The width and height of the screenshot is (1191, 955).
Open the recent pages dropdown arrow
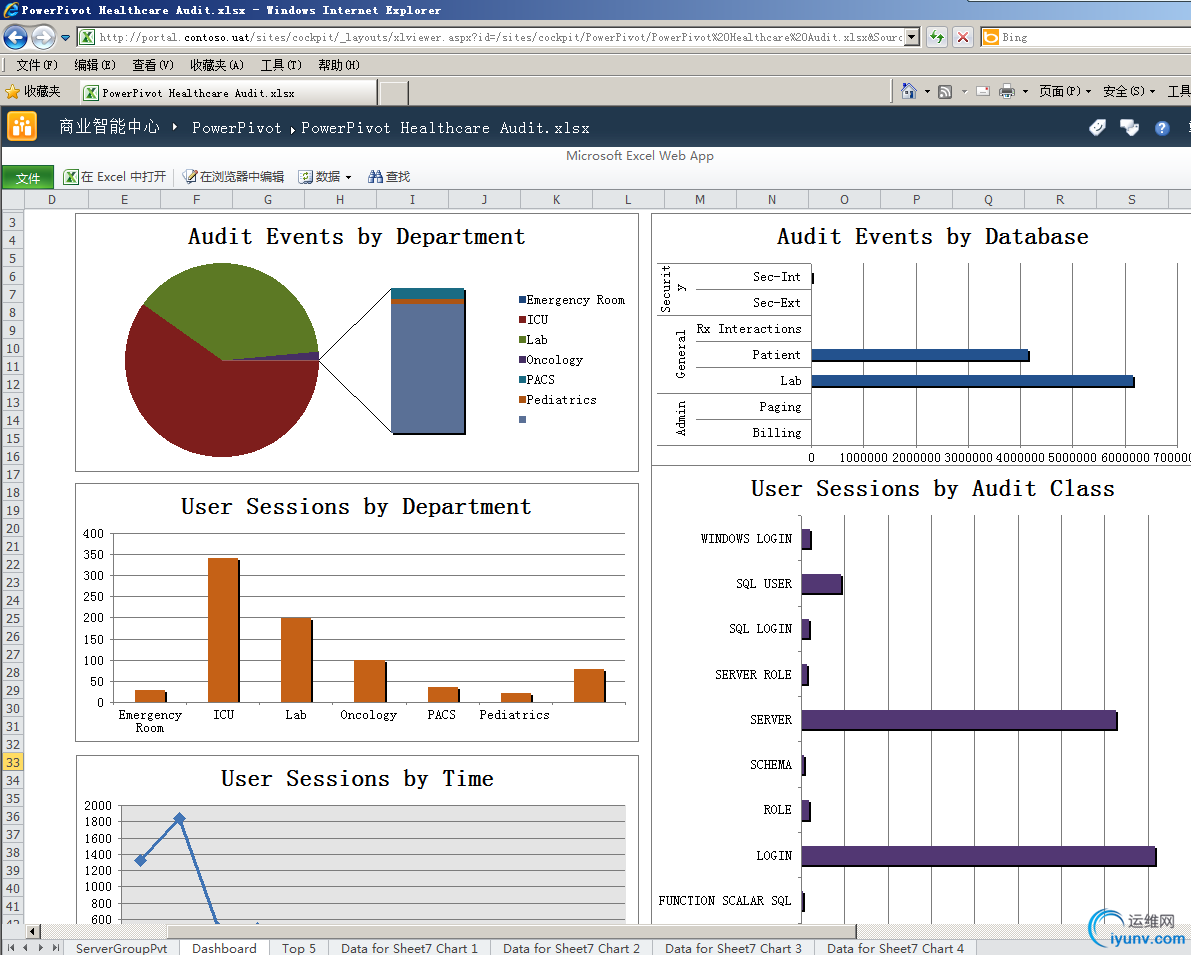[x=65, y=37]
